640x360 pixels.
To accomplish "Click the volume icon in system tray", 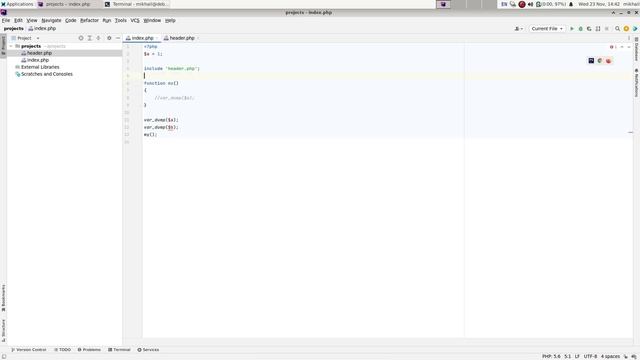I will click(530, 4).
